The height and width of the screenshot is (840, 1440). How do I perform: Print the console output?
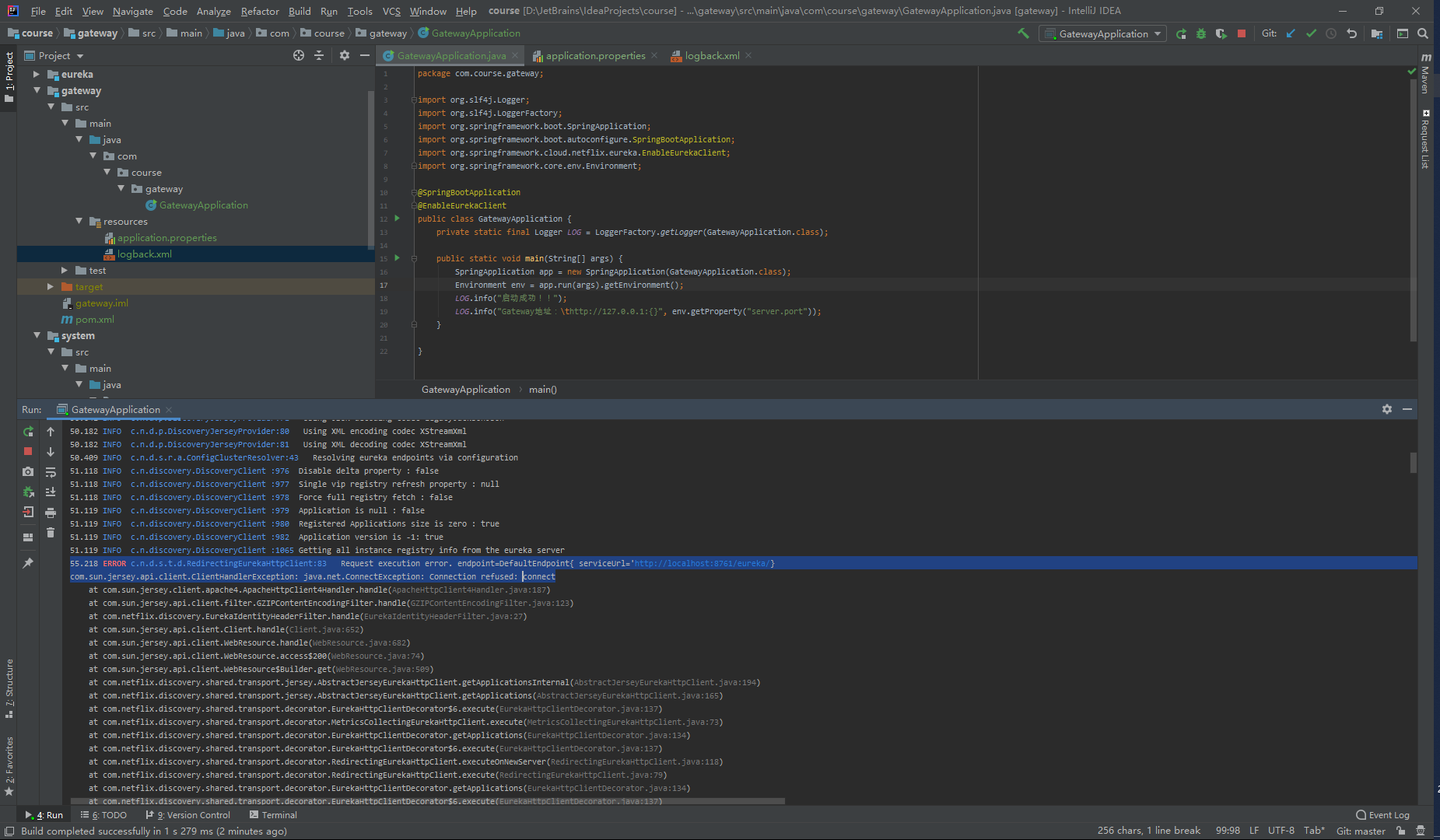tap(51, 512)
